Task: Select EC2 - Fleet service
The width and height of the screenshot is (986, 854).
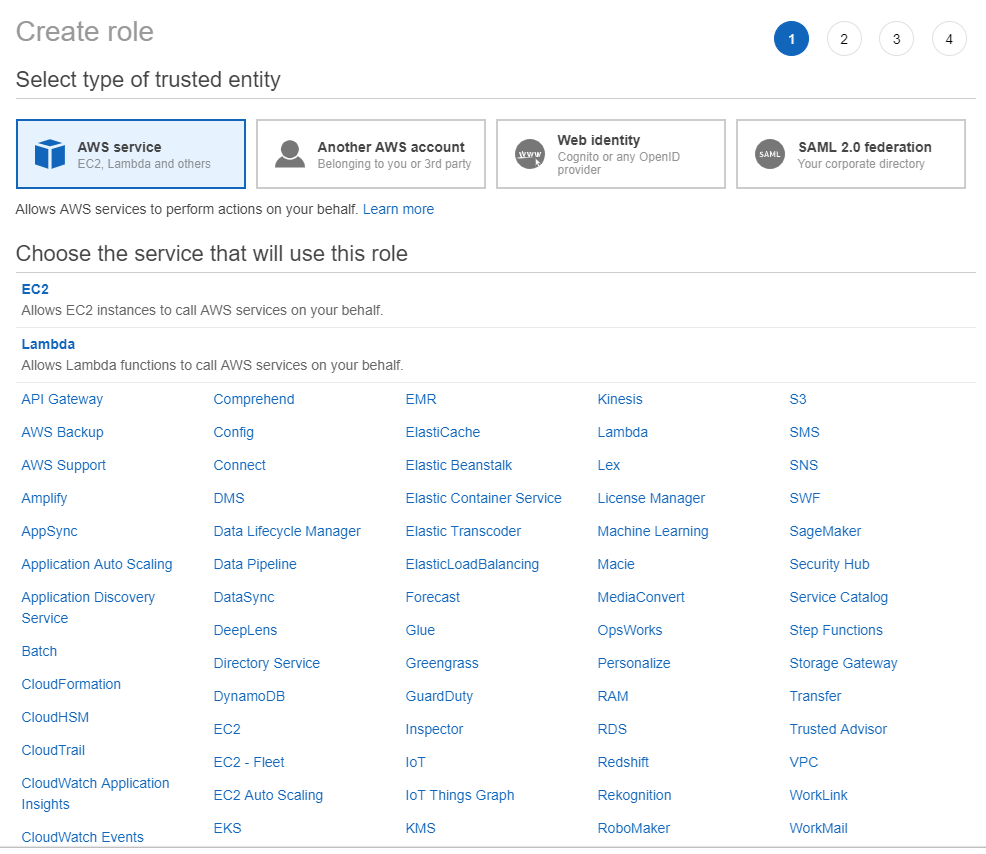Action: tap(248, 763)
